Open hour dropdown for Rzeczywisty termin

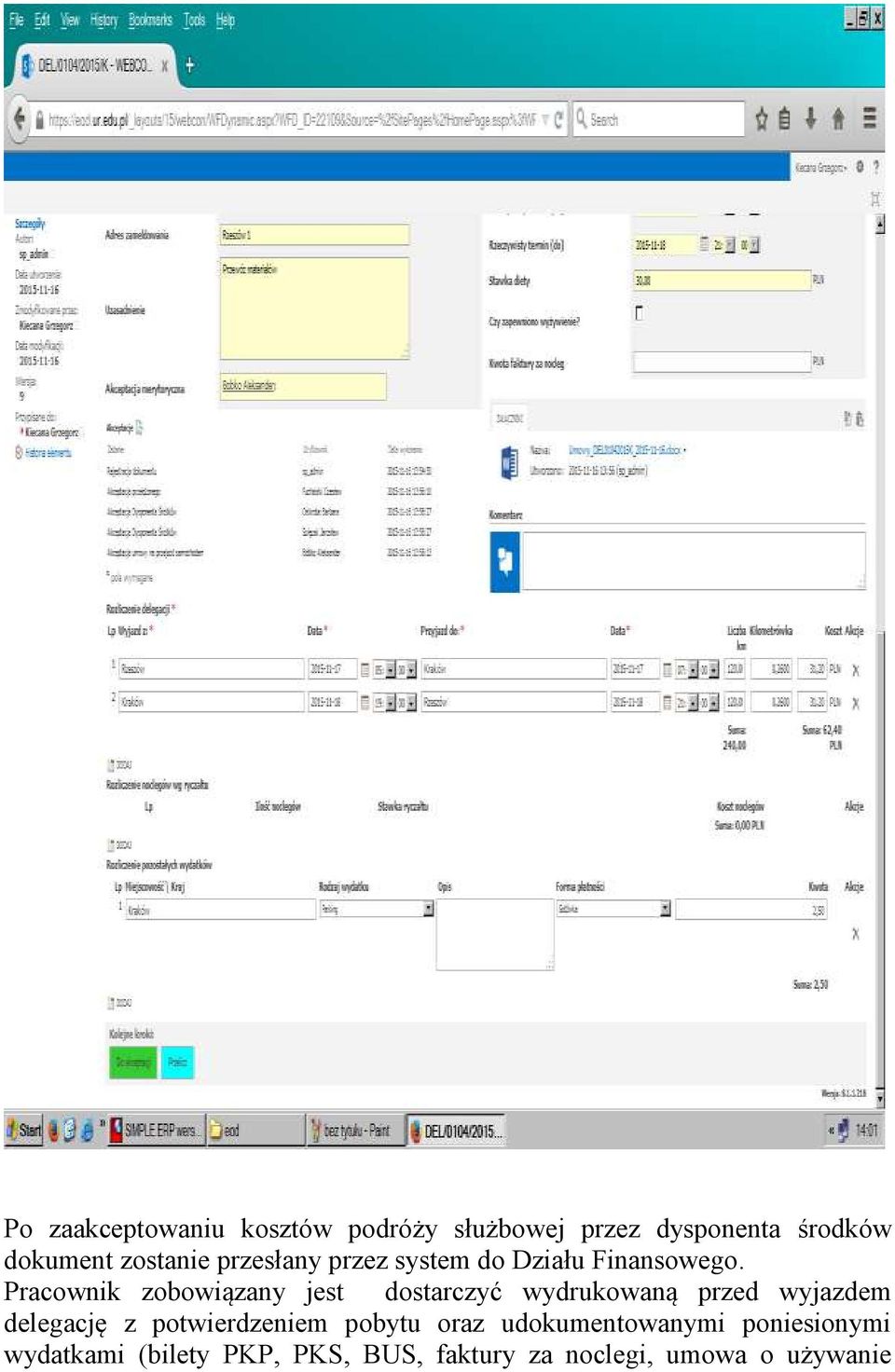[x=731, y=245]
